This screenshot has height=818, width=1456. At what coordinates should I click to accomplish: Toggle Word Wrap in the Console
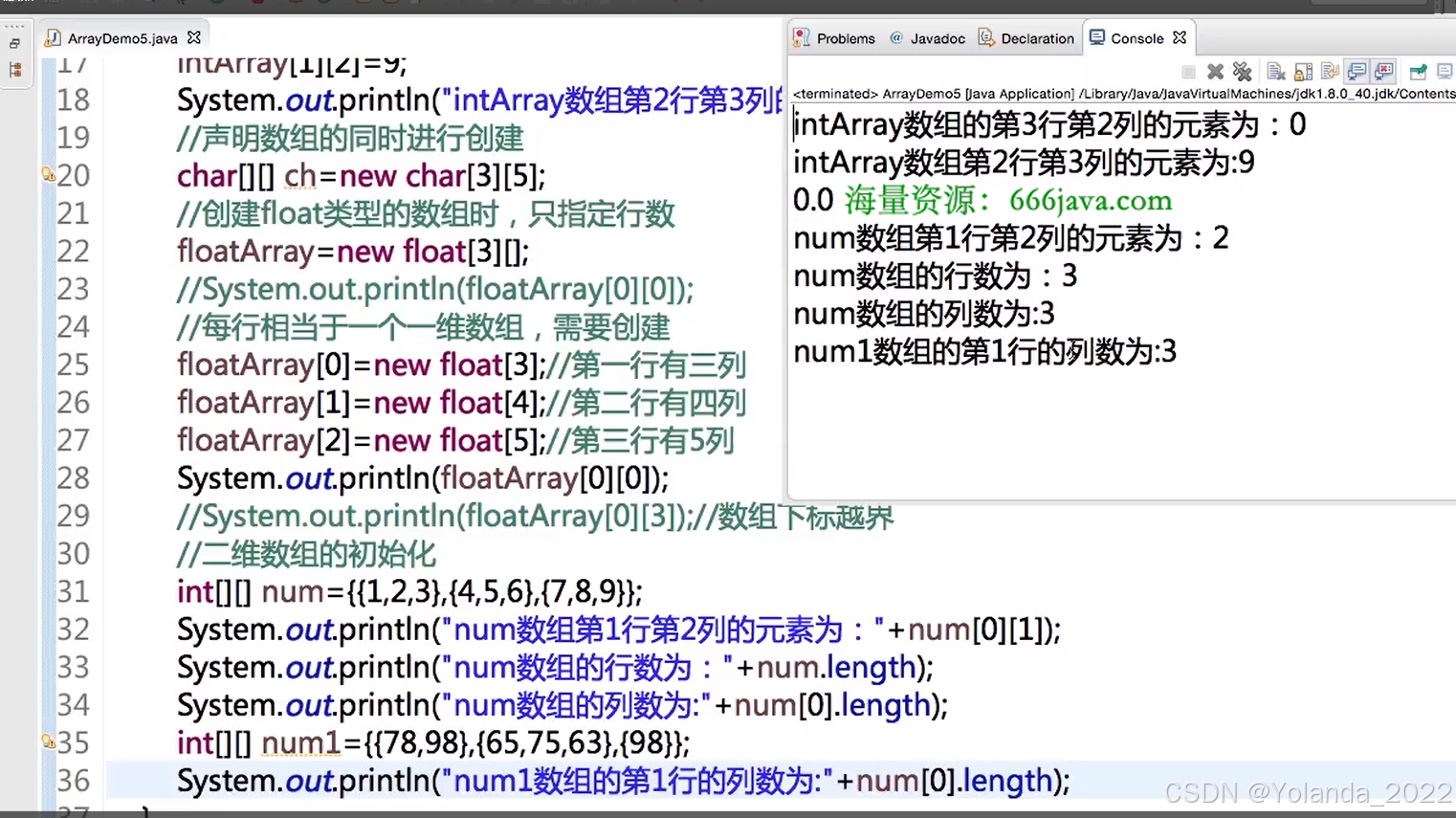(1330, 72)
